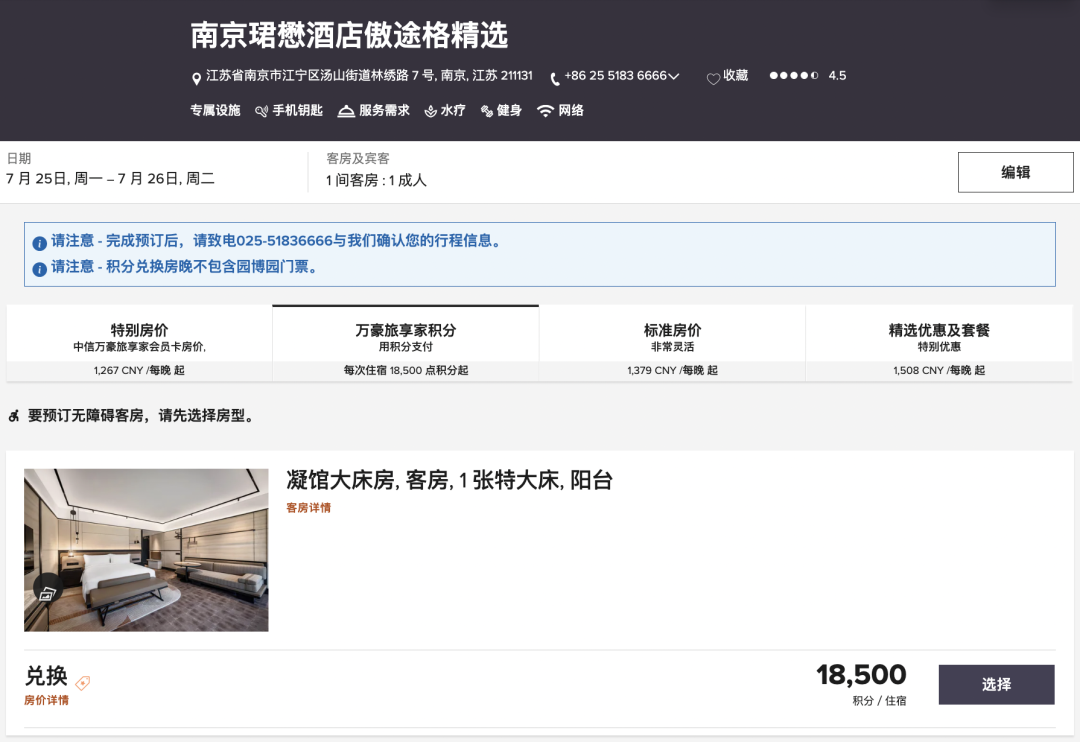1080x742 pixels.
Task: Click the room title 凝馆大床房
Action: pos(449,480)
